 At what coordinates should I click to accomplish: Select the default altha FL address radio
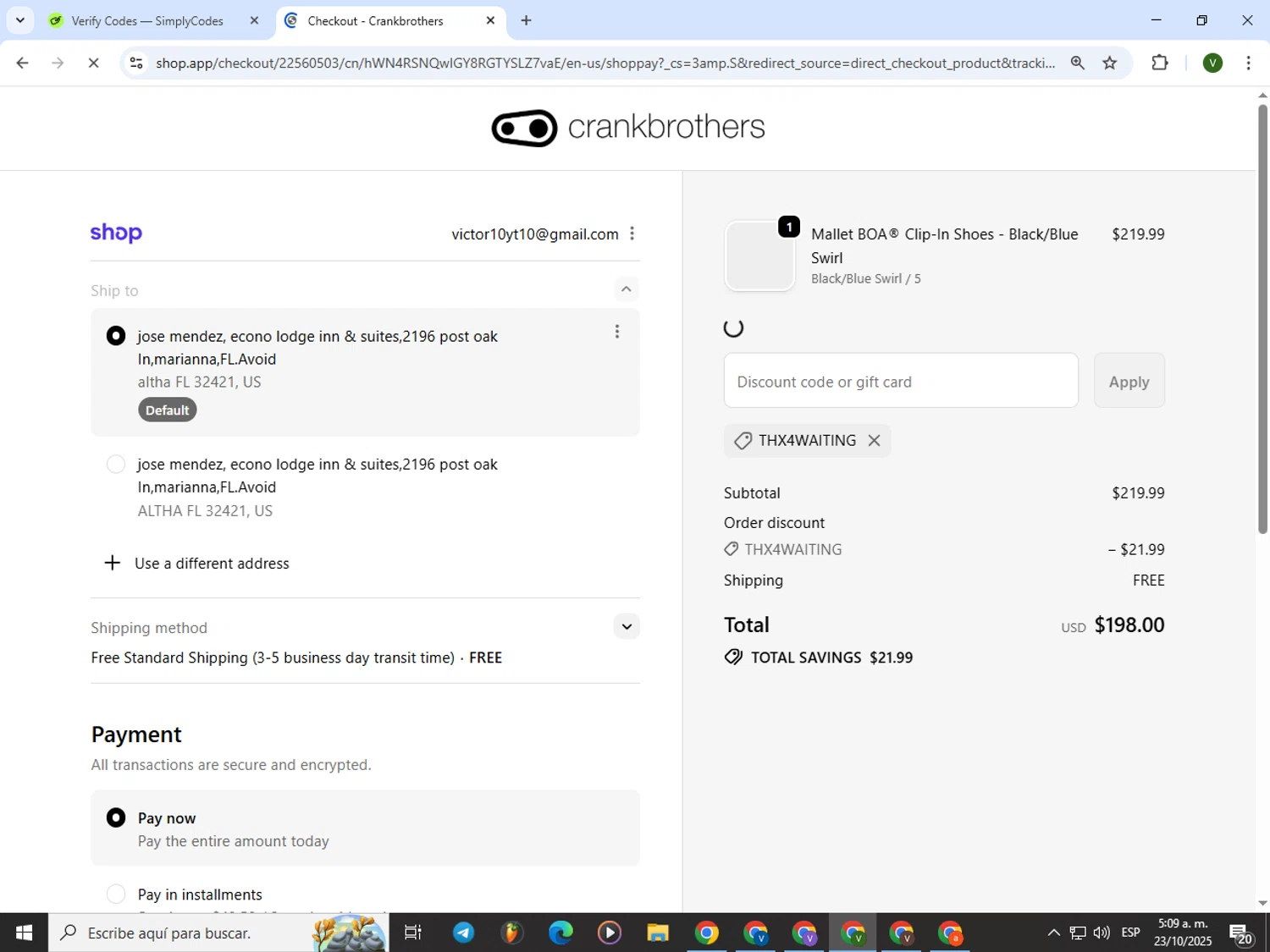click(x=116, y=336)
